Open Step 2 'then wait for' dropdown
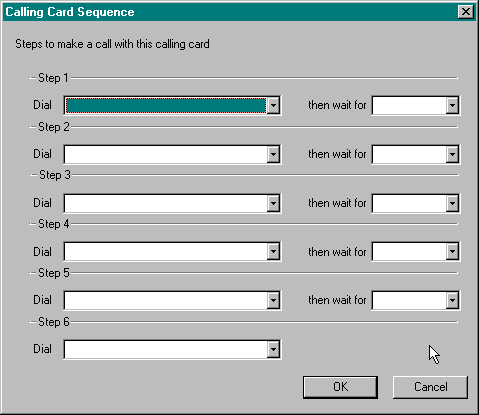The height and width of the screenshot is (415, 479). pyautogui.click(x=452, y=154)
